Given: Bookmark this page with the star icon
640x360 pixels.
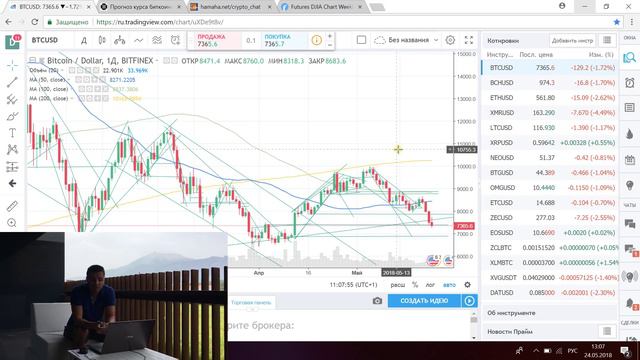Looking at the screenshot, I should [x=617, y=22].
